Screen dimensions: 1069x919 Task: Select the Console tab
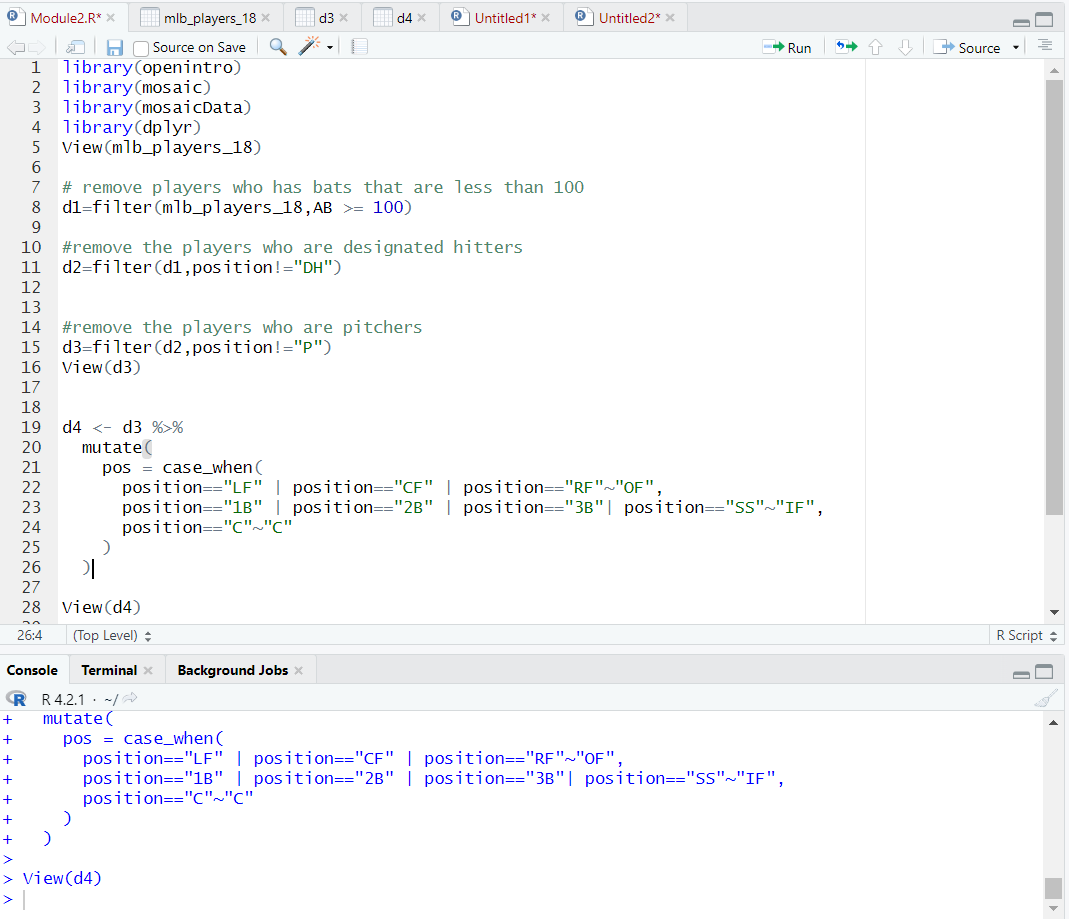click(32, 670)
